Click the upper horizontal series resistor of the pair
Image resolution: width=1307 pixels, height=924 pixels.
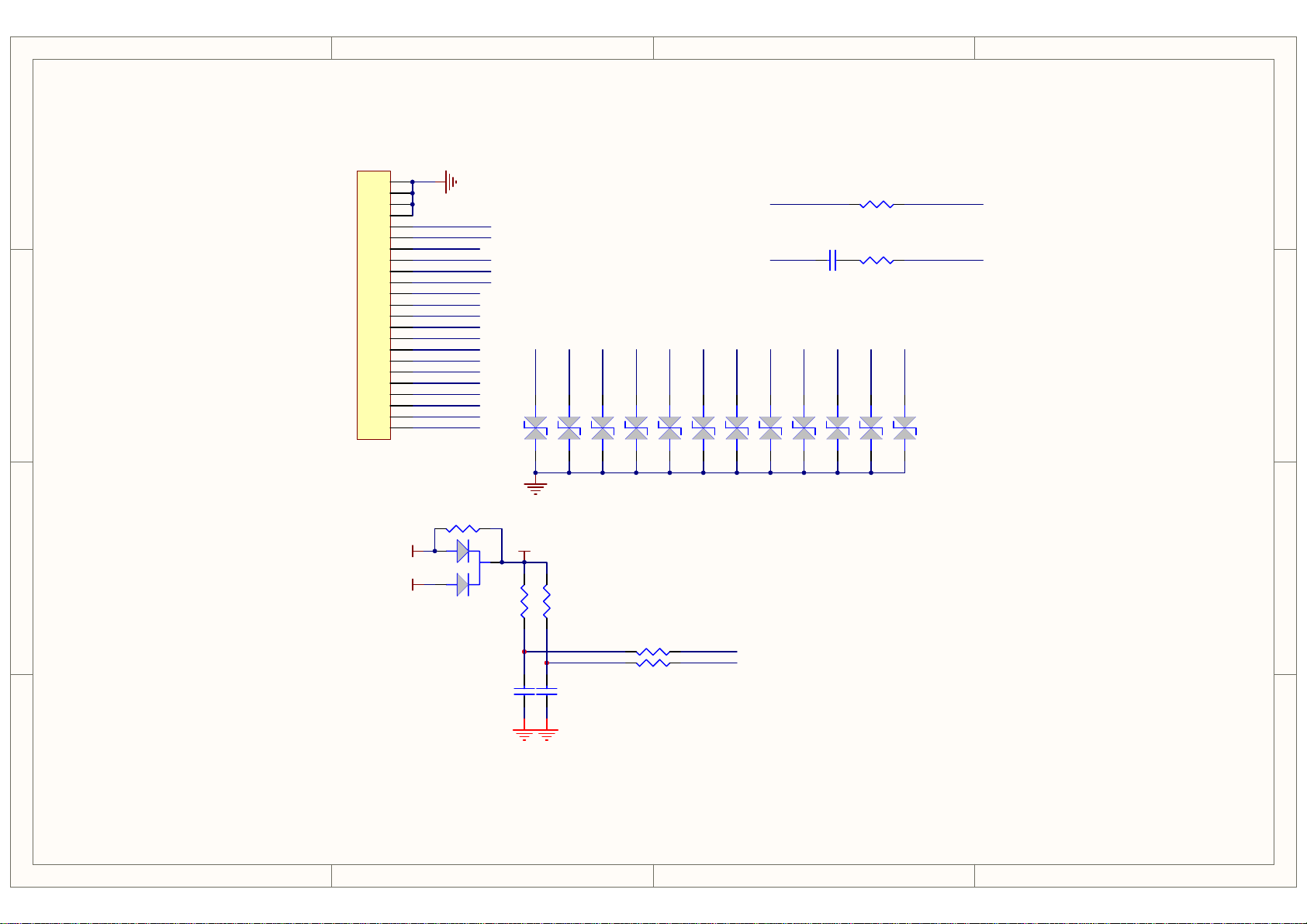(653, 652)
